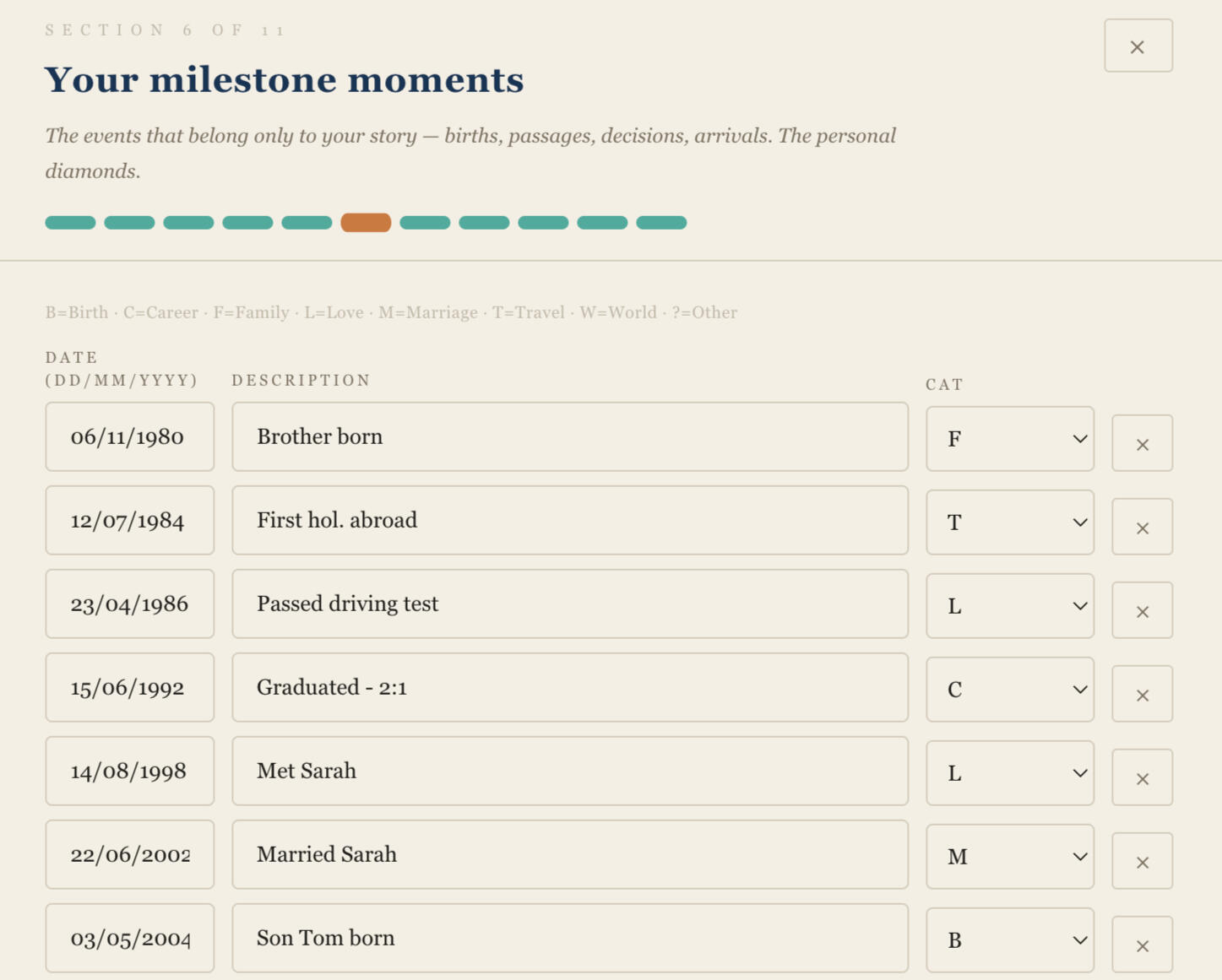The image size is (1222, 980).
Task: Go to section 7 progress pill
Action: point(425,223)
